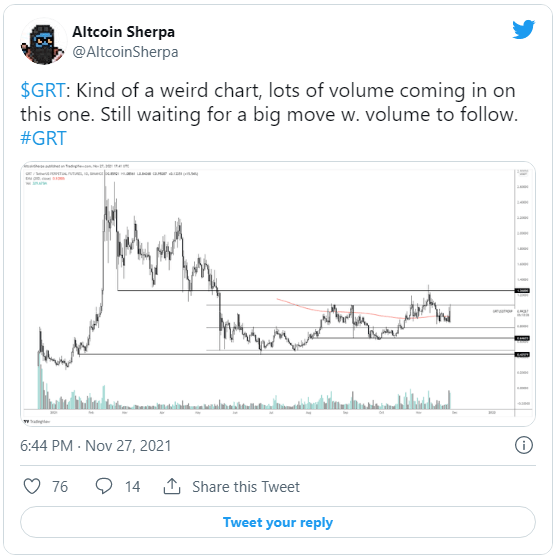
Task: Open the GRT chart image
Action: pos(278,294)
